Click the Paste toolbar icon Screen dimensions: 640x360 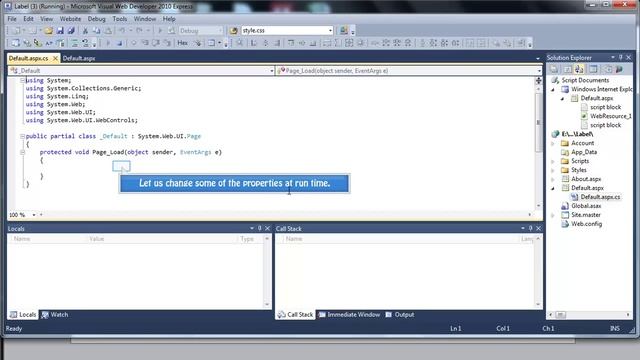(x=108, y=31)
